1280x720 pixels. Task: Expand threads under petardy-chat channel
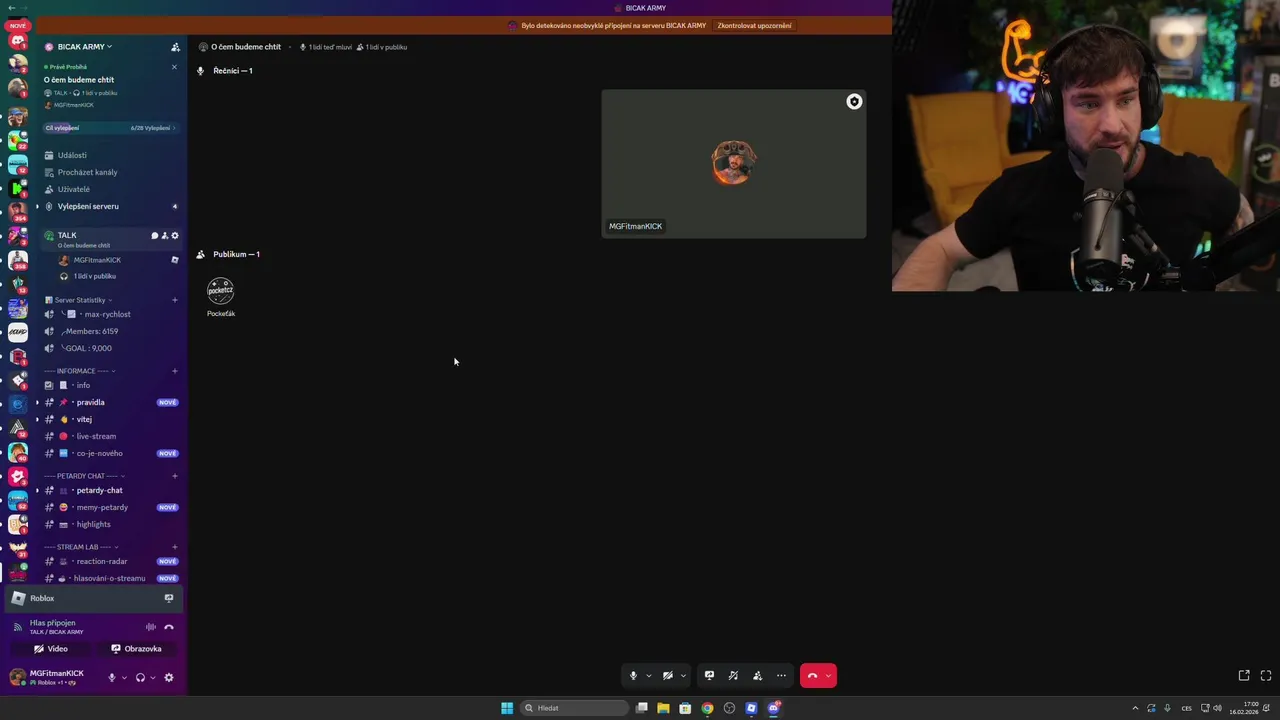click(37, 490)
